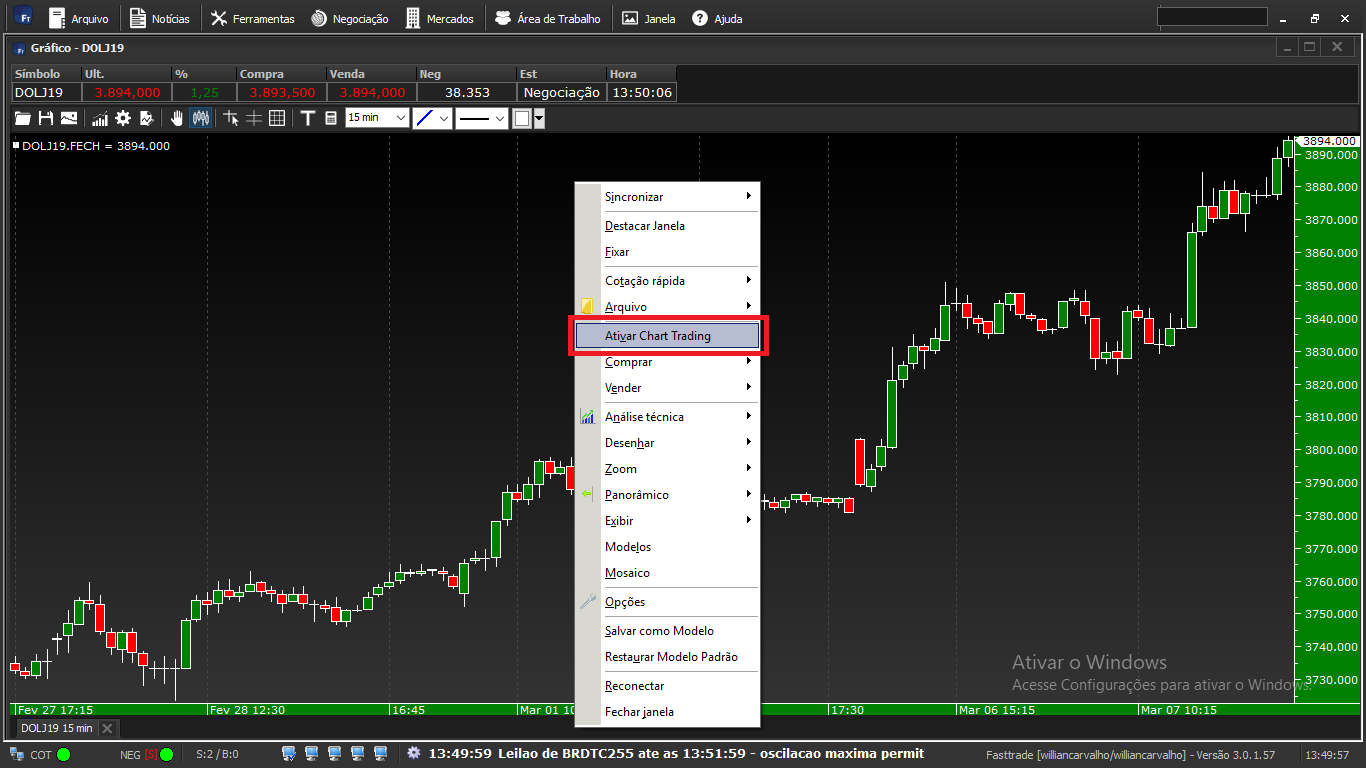Viewport: 1366px width, 768px height.
Task: Choose Destacar Janela in context menu
Action: [x=667, y=226]
